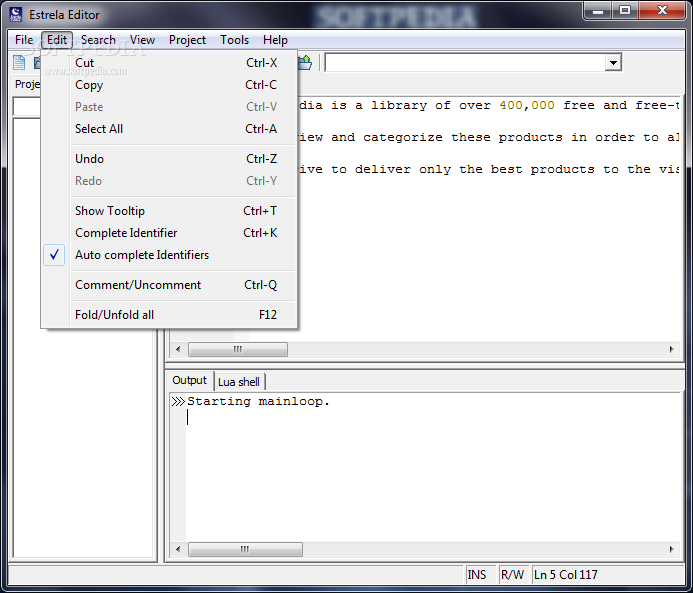Open the View menu

pos(142,40)
